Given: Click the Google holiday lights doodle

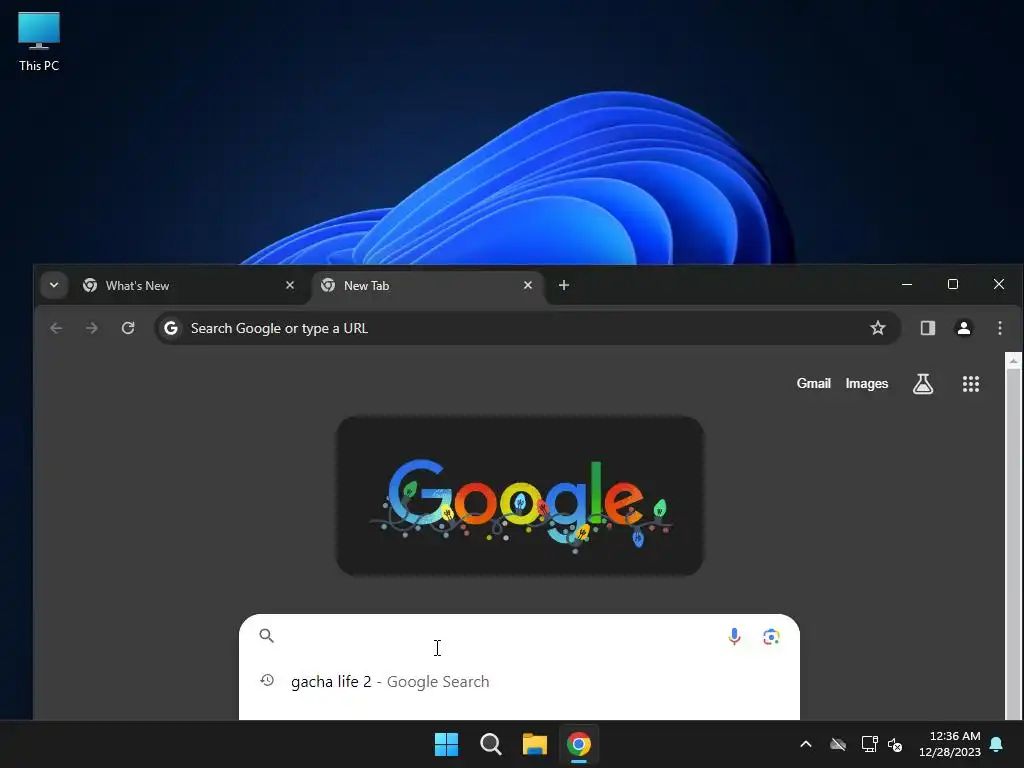Looking at the screenshot, I should pyautogui.click(x=520, y=496).
